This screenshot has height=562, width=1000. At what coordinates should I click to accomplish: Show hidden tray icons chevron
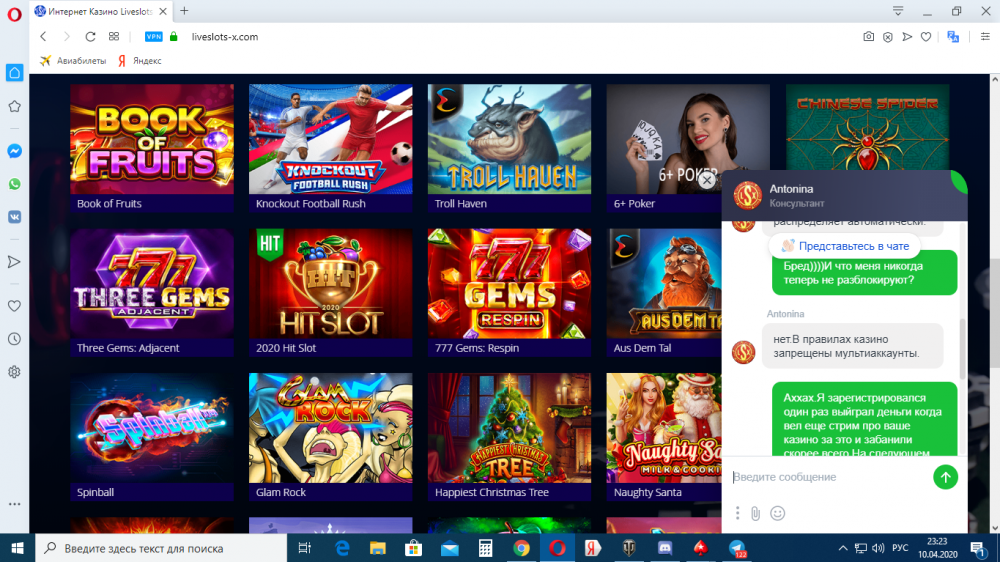(x=842, y=548)
